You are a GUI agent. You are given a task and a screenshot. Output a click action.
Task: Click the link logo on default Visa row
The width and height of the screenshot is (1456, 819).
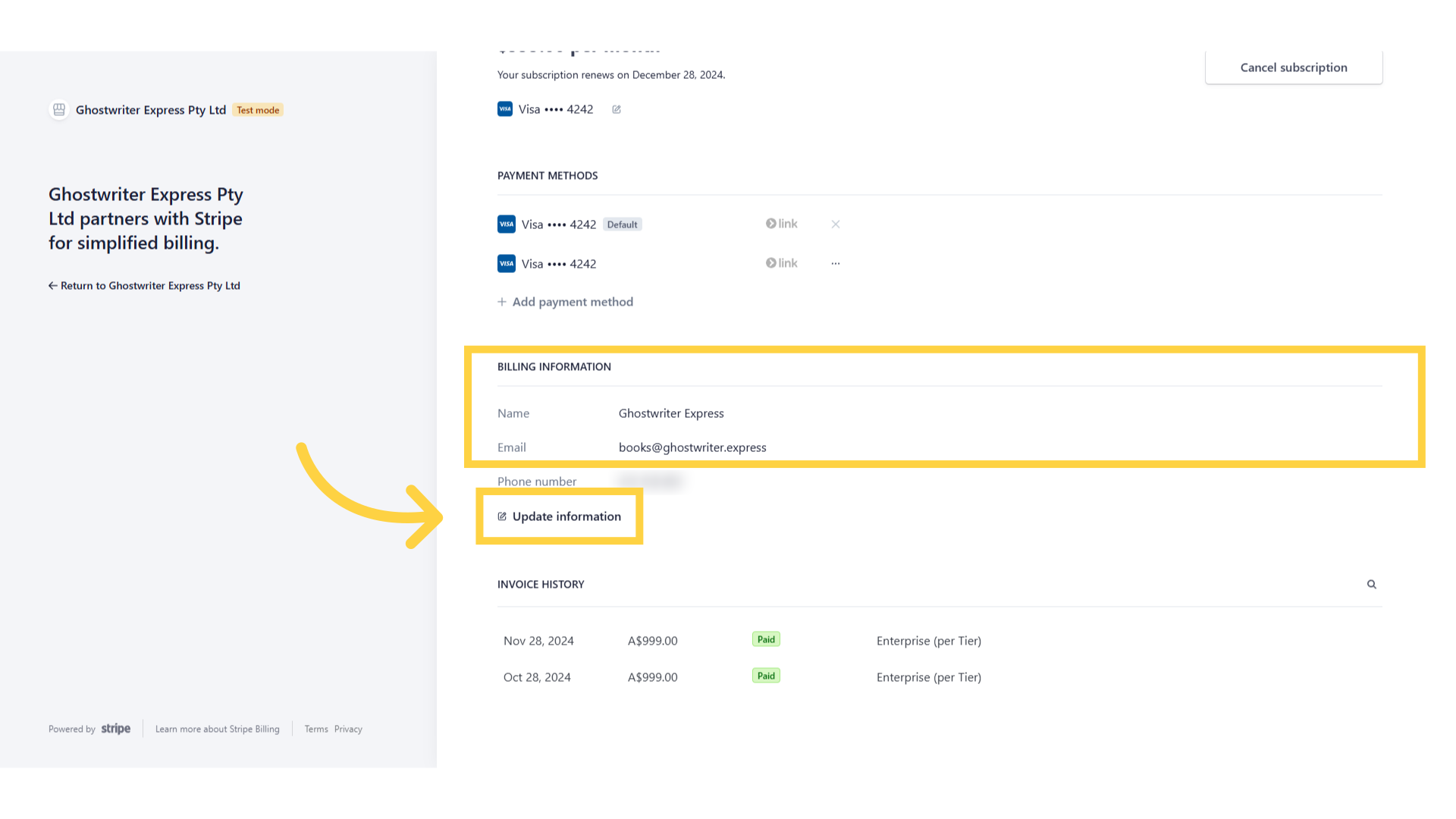(782, 224)
